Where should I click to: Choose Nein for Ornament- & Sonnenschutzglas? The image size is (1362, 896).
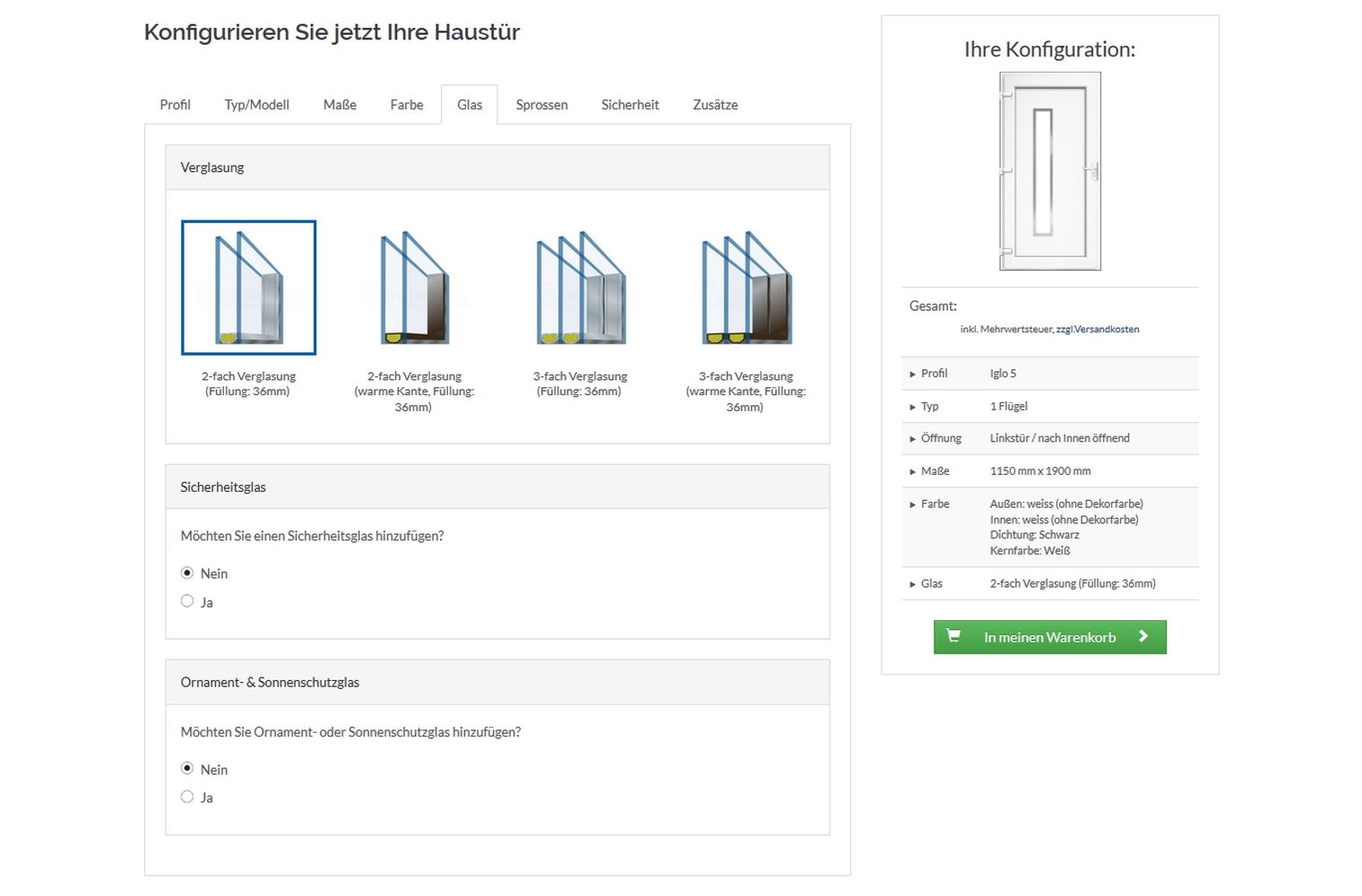pyautogui.click(x=187, y=768)
